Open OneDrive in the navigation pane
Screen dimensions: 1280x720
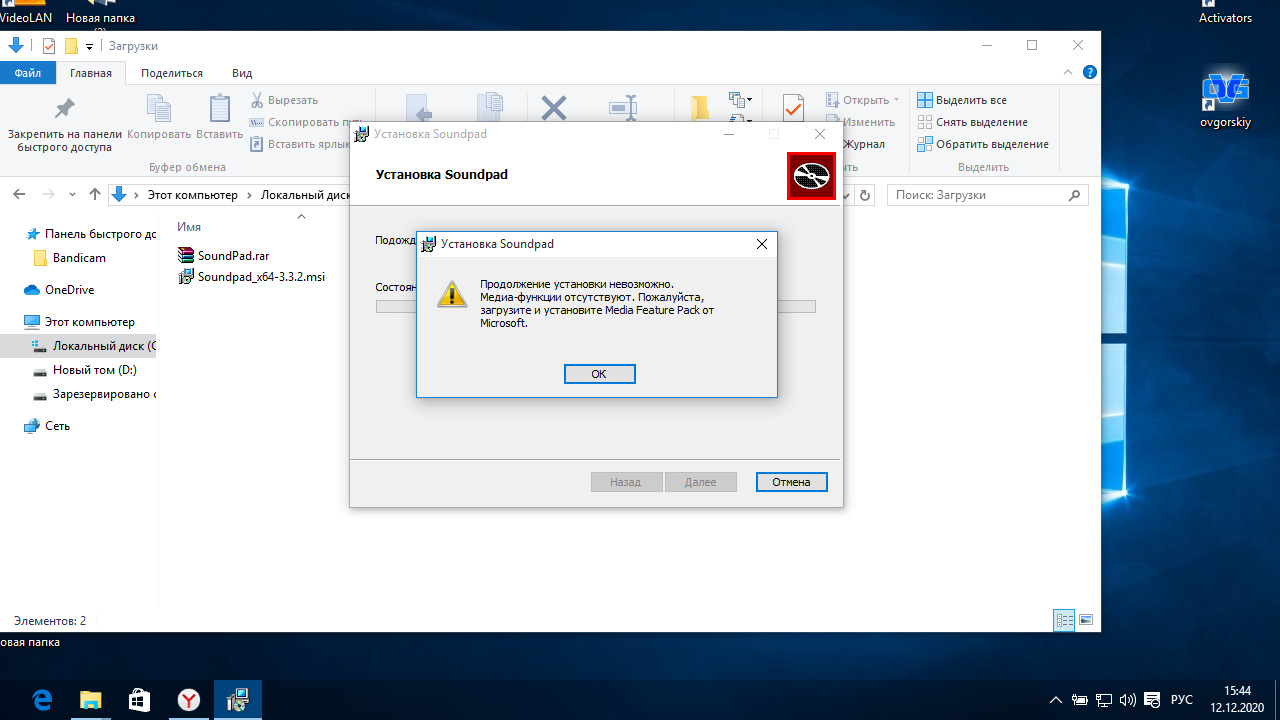pos(59,290)
